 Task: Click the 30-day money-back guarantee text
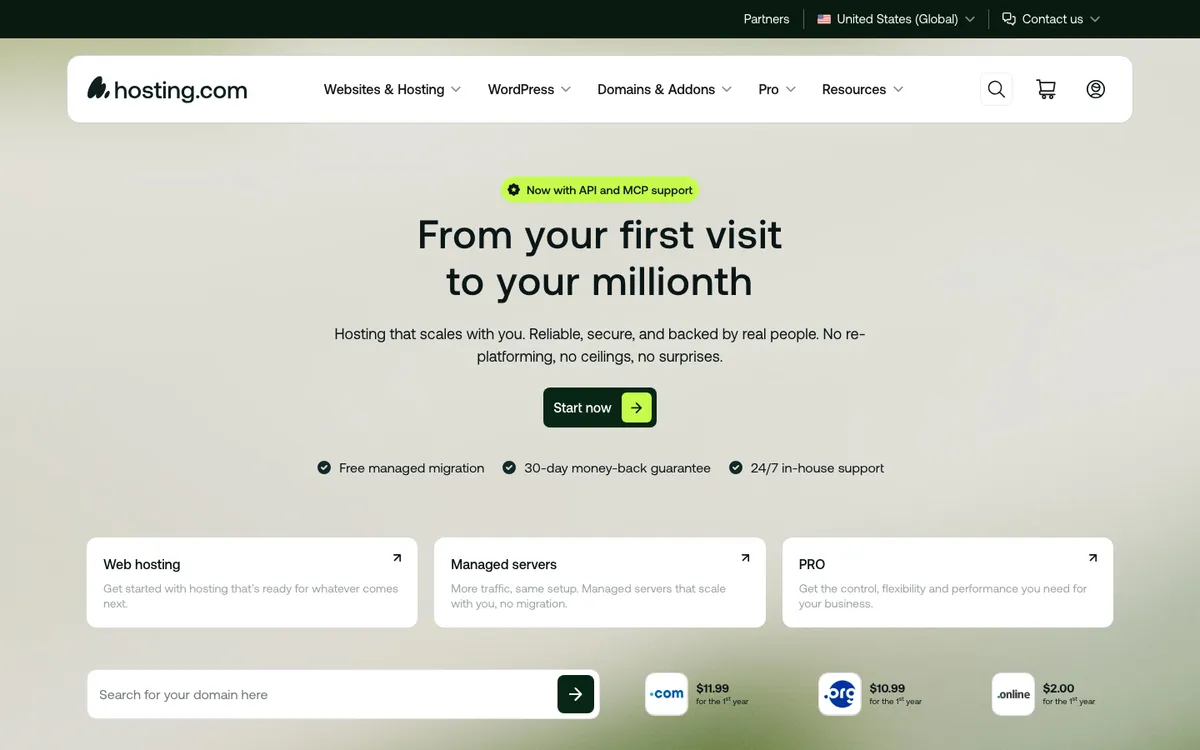(x=618, y=468)
